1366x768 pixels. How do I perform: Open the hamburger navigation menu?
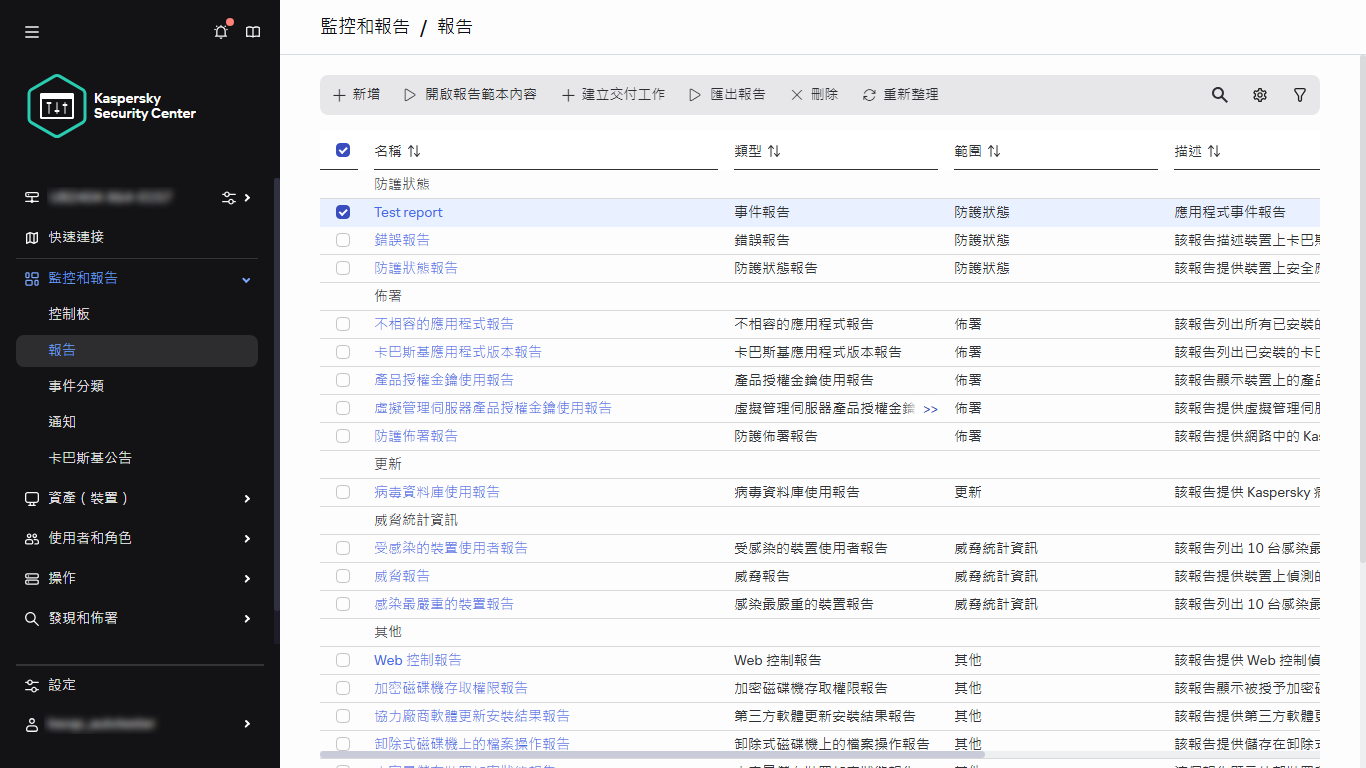click(31, 31)
